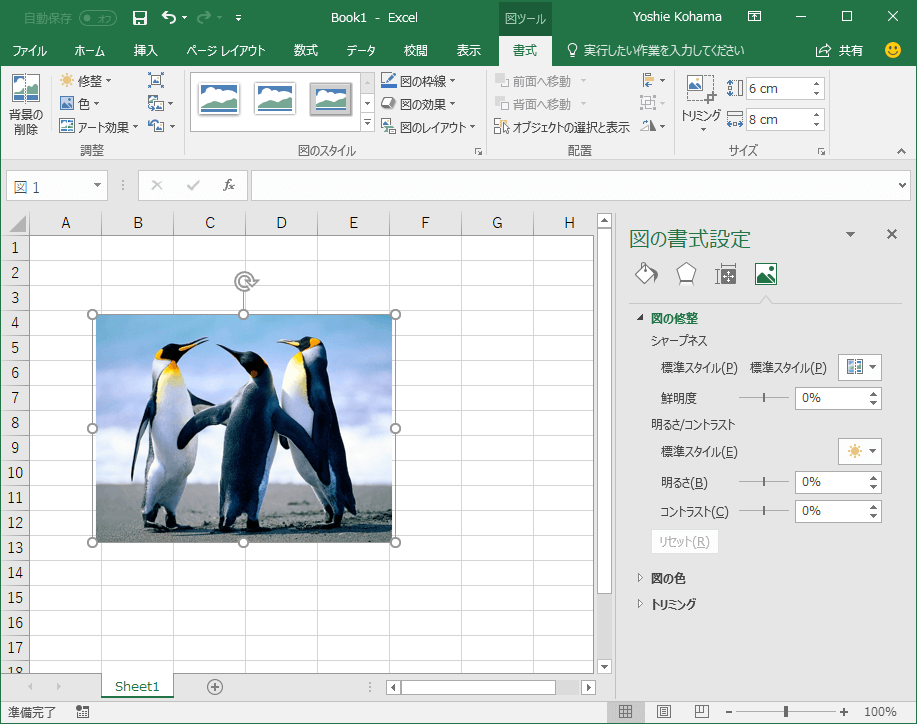Image resolution: width=917 pixels, height=724 pixels.
Task: Switch to Page Break Preview view
Action: 701,712
